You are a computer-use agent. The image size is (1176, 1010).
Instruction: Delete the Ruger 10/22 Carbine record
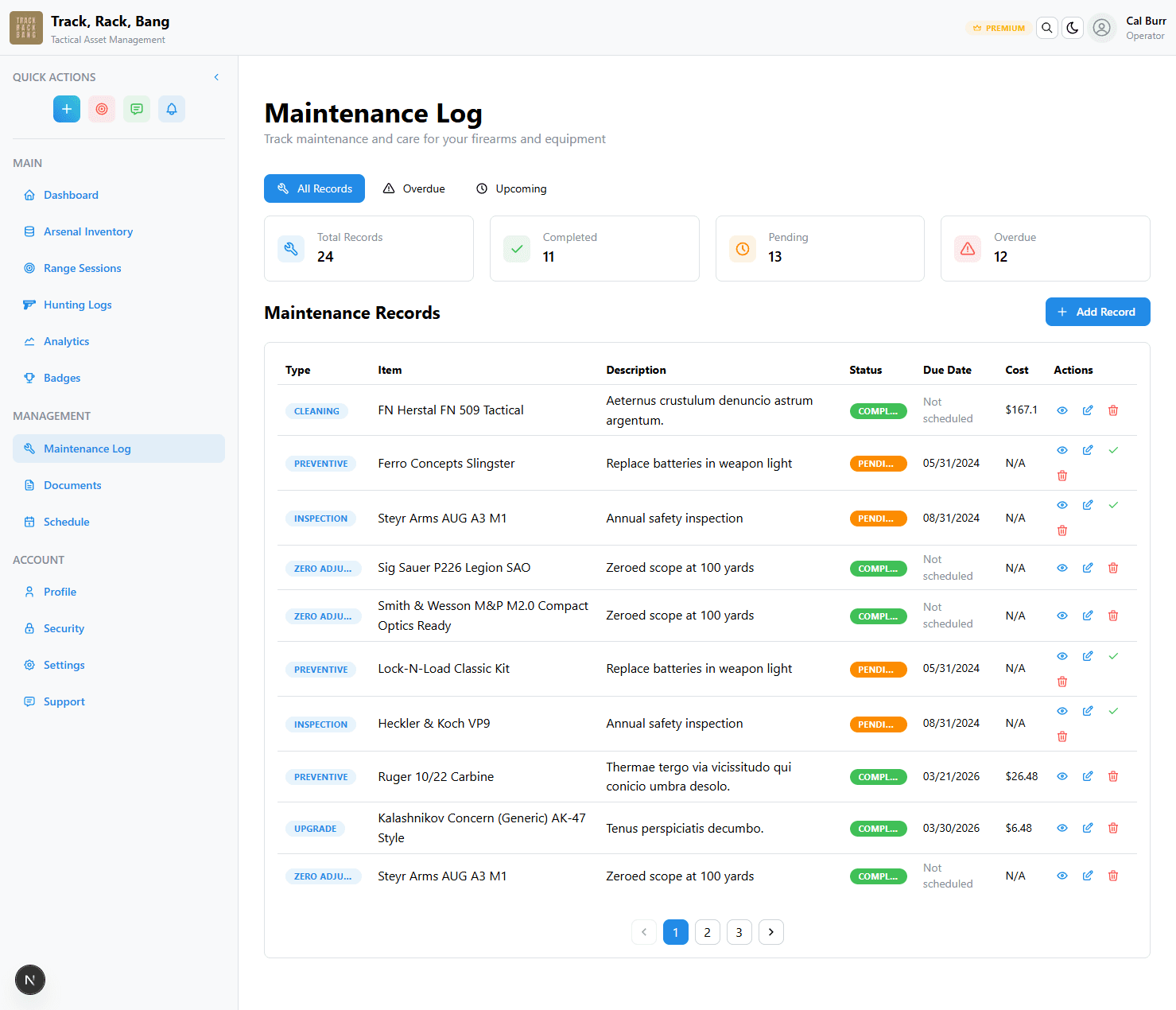[x=1113, y=776]
